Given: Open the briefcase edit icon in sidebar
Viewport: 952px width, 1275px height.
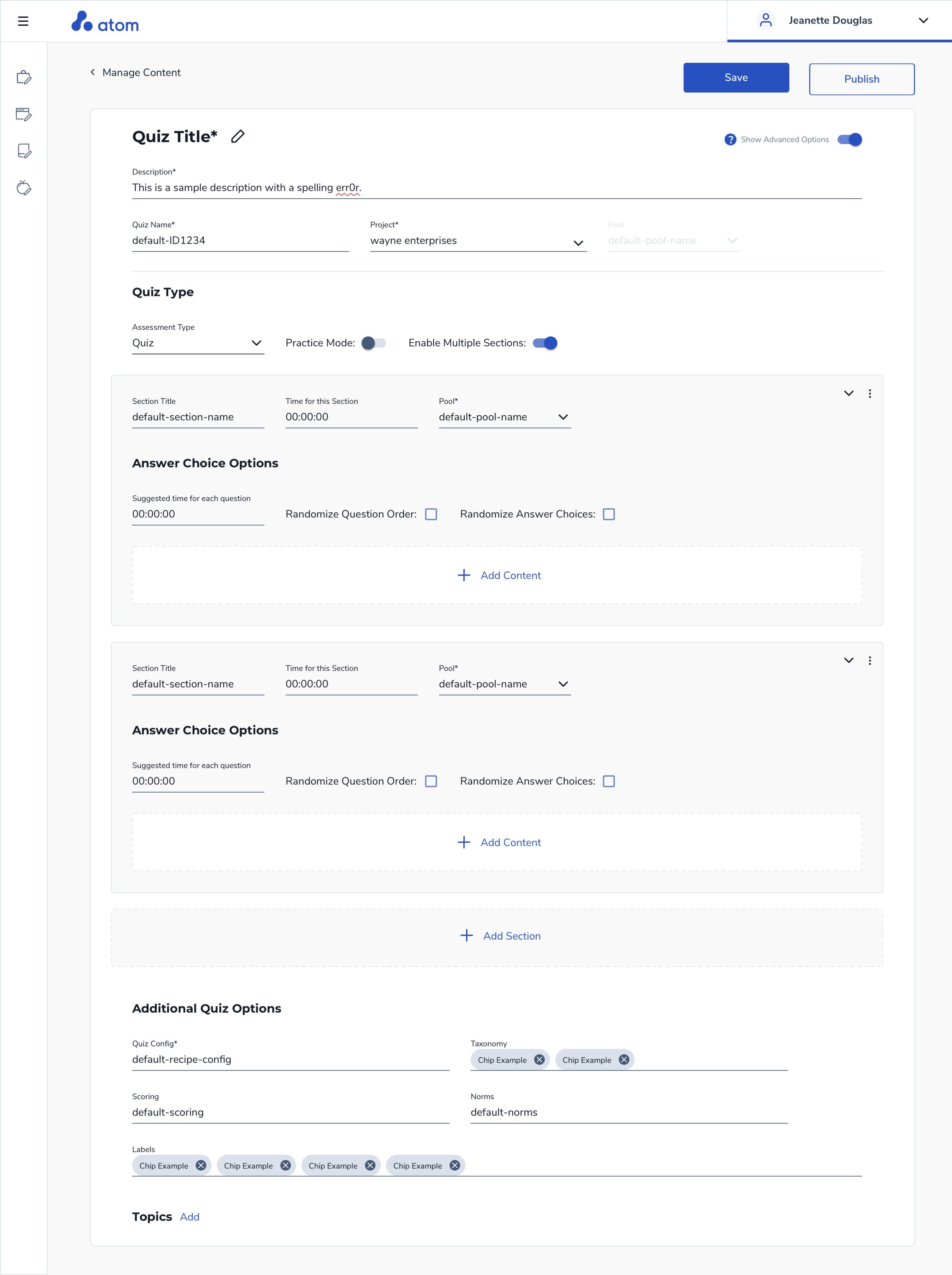Looking at the screenshot, I should pos(24,77).
